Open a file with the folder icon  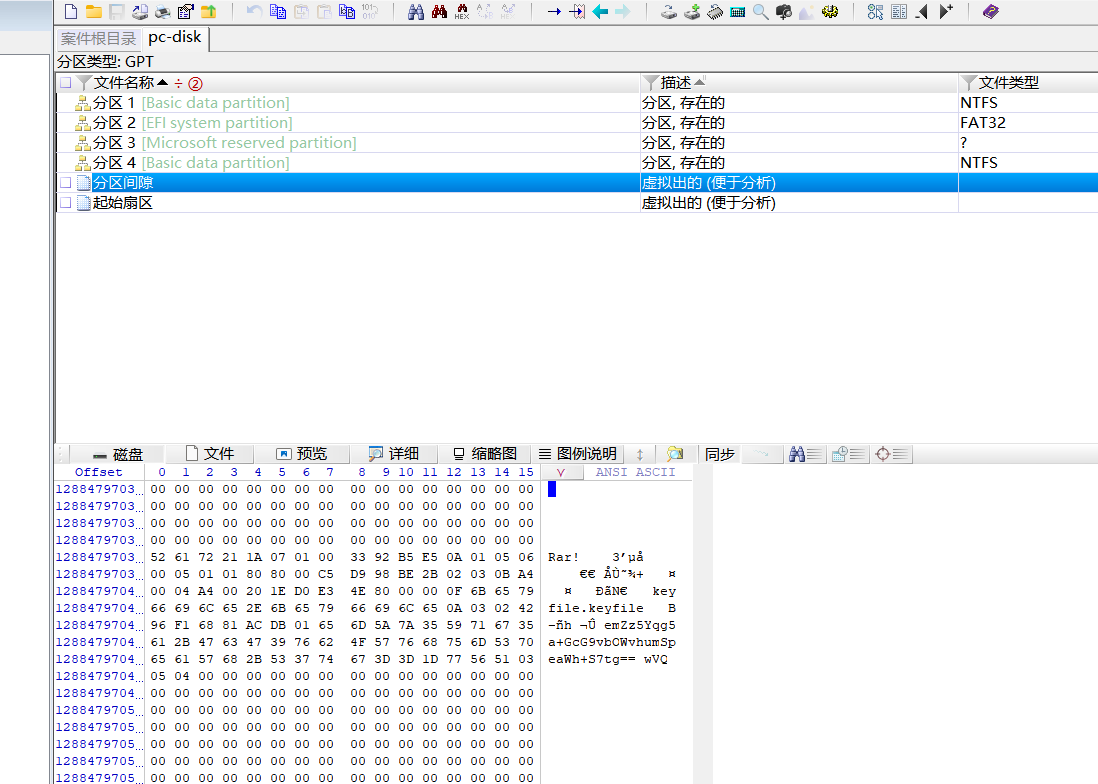pyautogui.click(x=94, y=11)
